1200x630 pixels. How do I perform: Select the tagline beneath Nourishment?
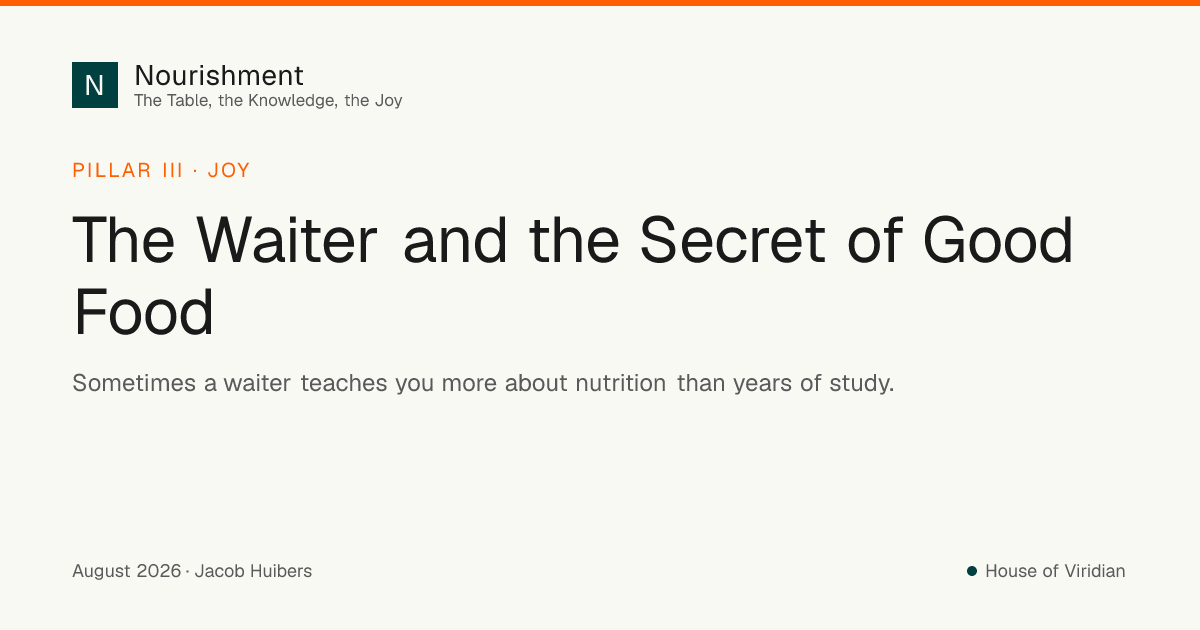tap(268, 100)
